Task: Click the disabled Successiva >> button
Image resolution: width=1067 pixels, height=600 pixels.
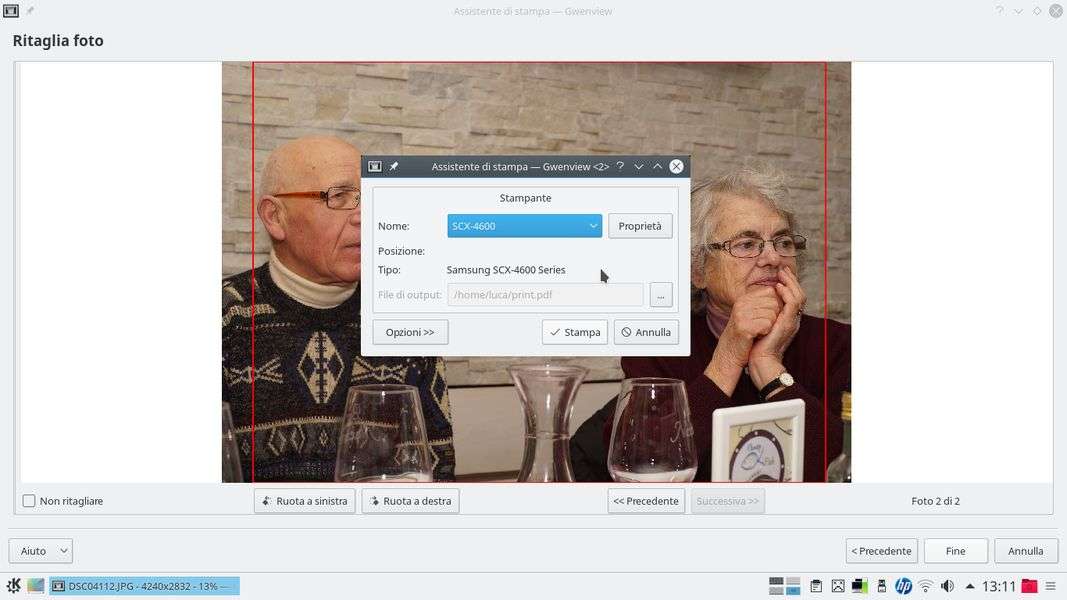Action: (x=727, y=501)
